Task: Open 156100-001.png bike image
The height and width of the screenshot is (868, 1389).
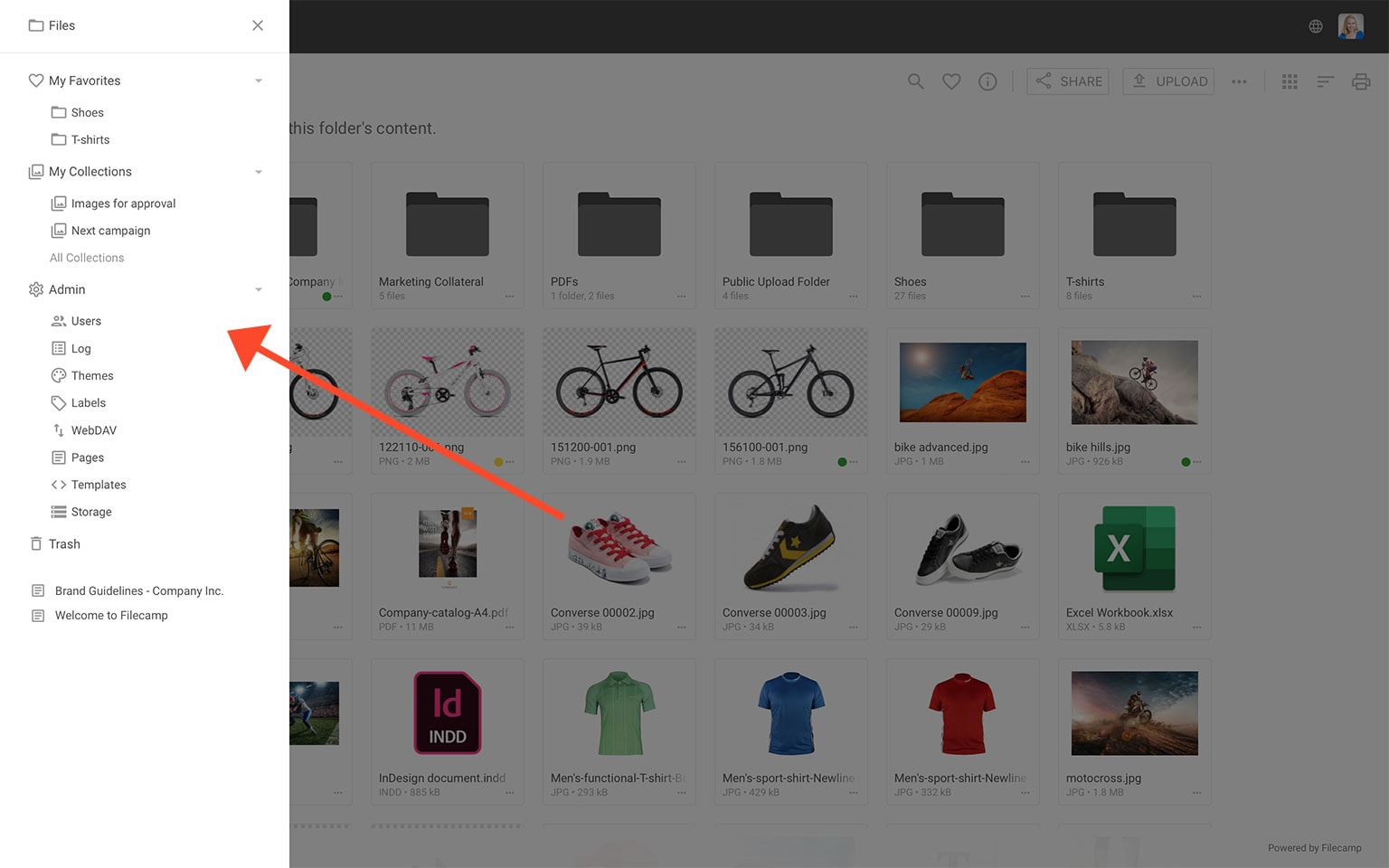Action: tap(791, 382)
